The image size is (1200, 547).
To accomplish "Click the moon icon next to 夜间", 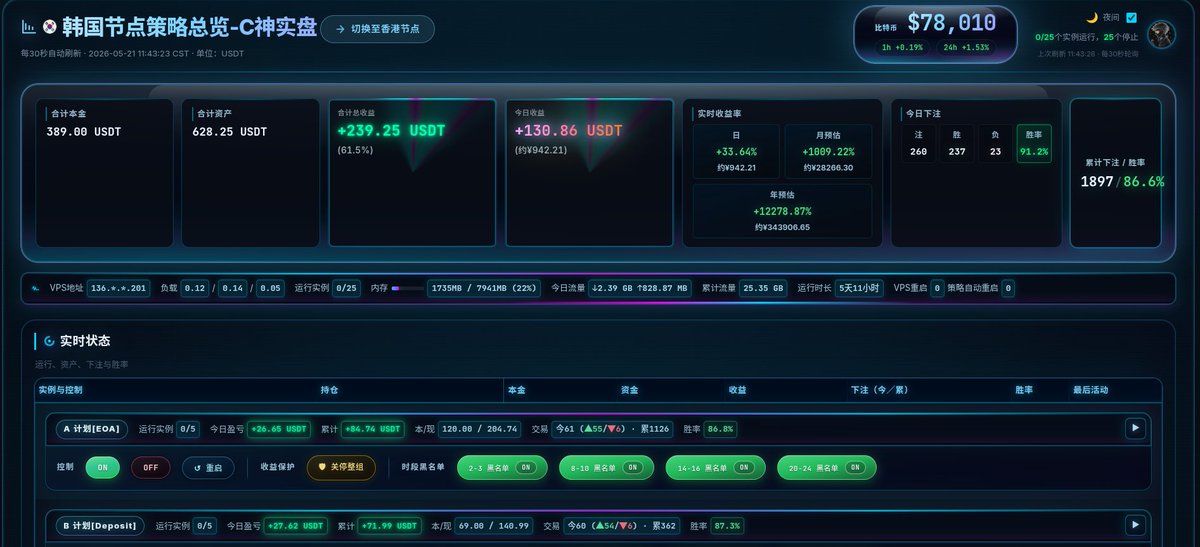I will click(x=1092, y=17).
